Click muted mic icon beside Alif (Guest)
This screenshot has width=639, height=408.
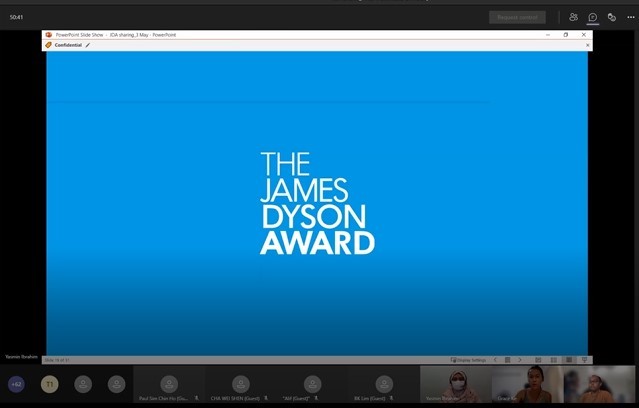tap(316, 398)
